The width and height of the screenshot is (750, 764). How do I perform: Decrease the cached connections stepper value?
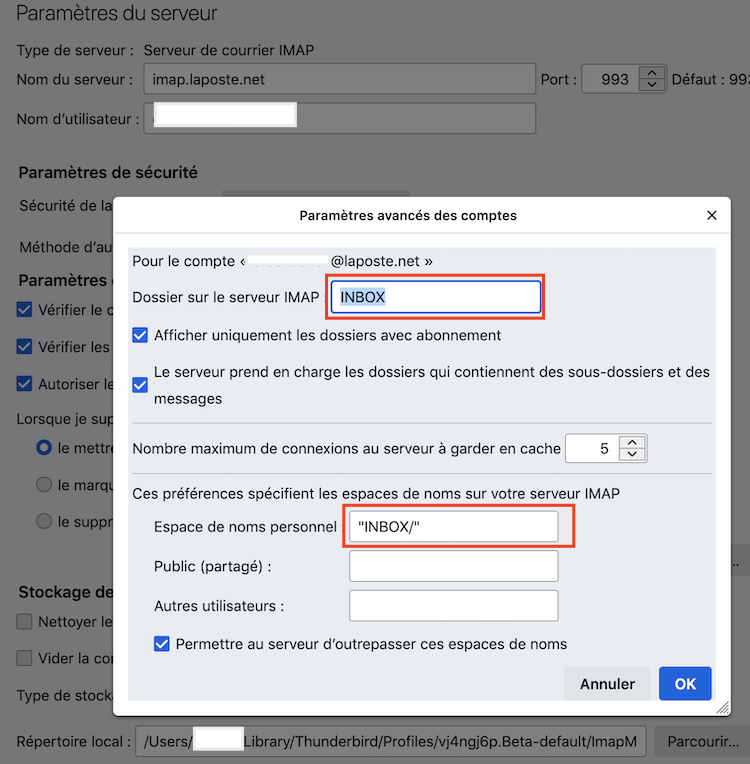click(633, 455)
